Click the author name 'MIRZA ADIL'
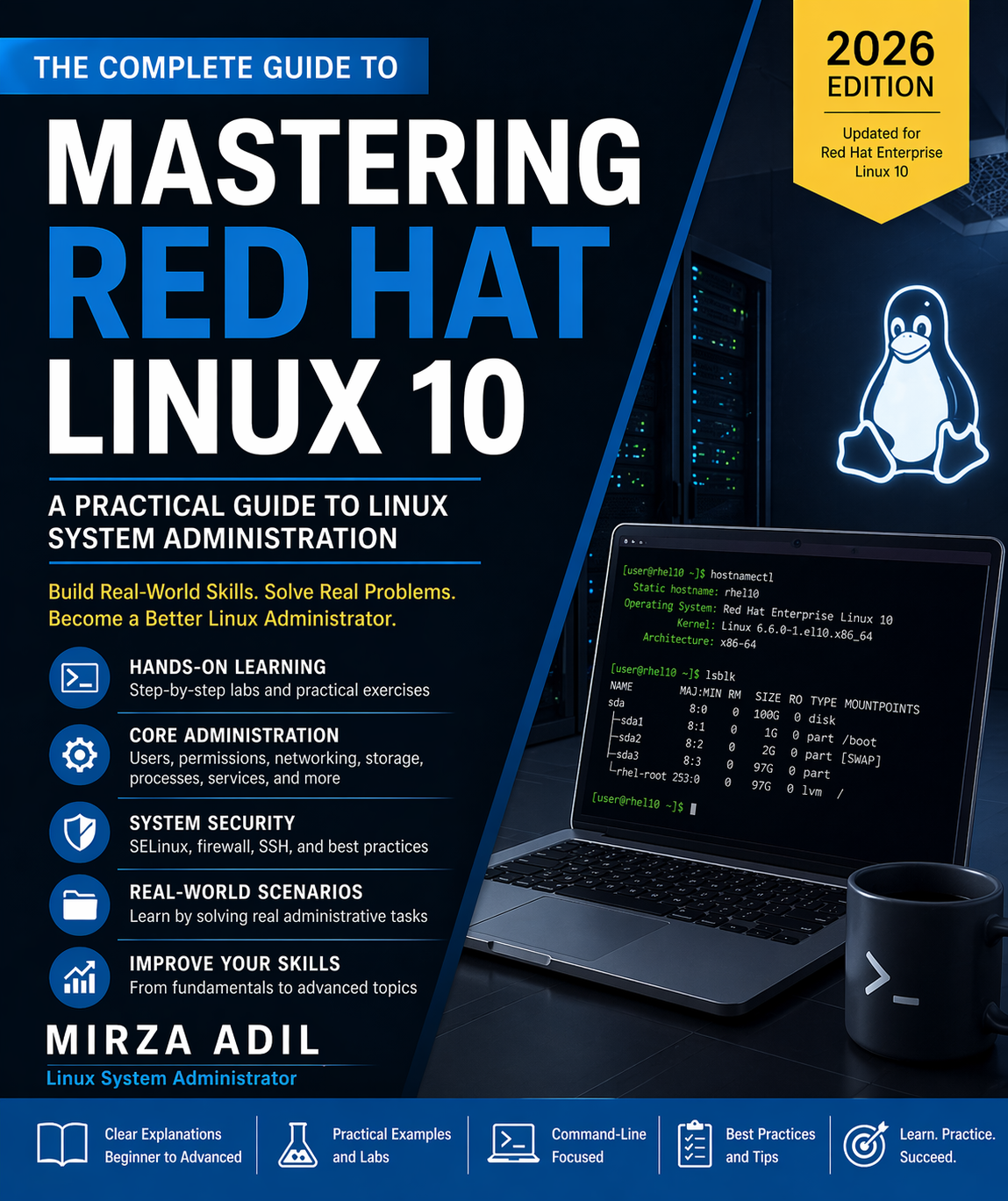Screen dimensions: 1008x1201 point(183,1040)
